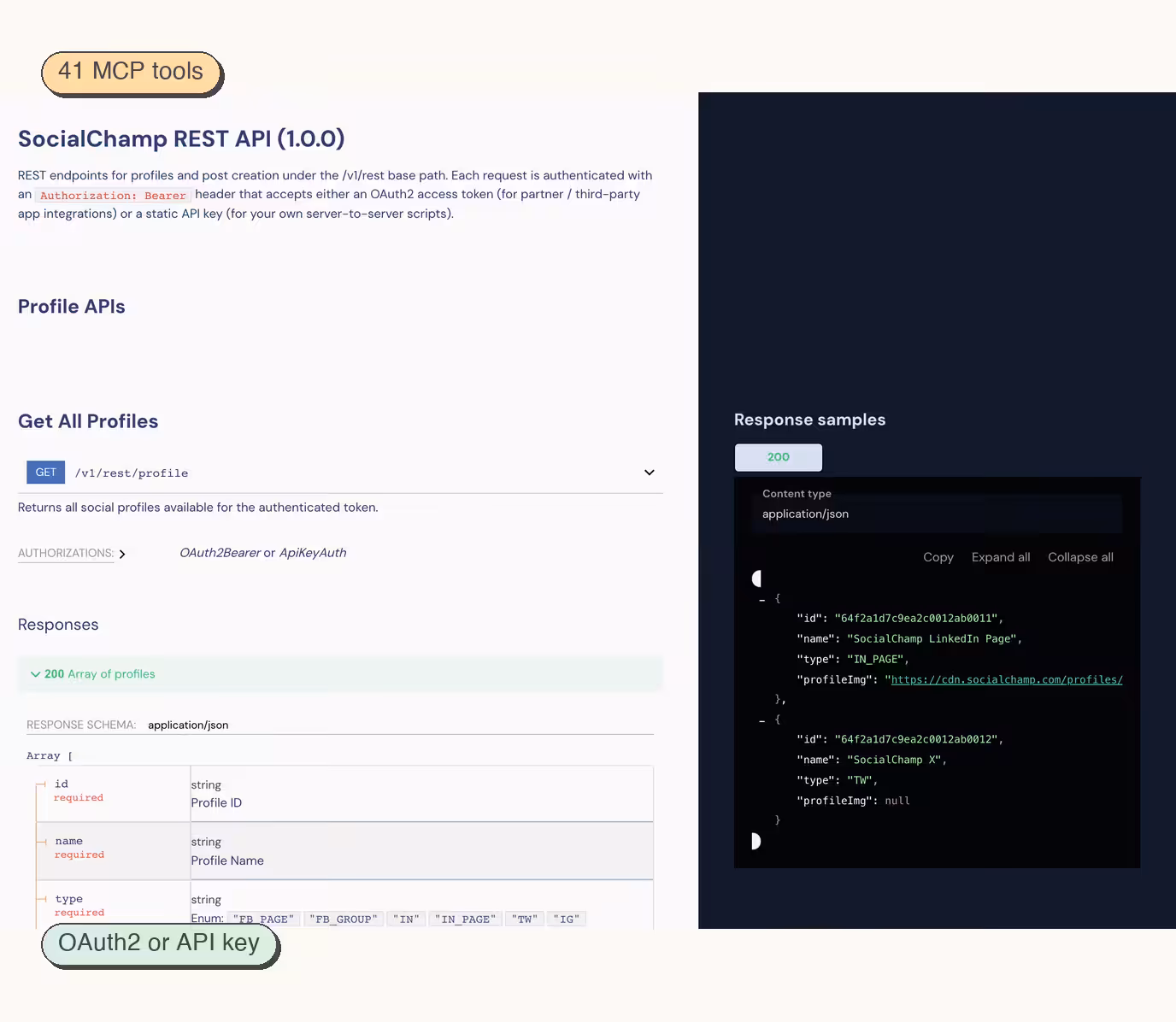Click the id field row in schema

(x=344, y=794)
